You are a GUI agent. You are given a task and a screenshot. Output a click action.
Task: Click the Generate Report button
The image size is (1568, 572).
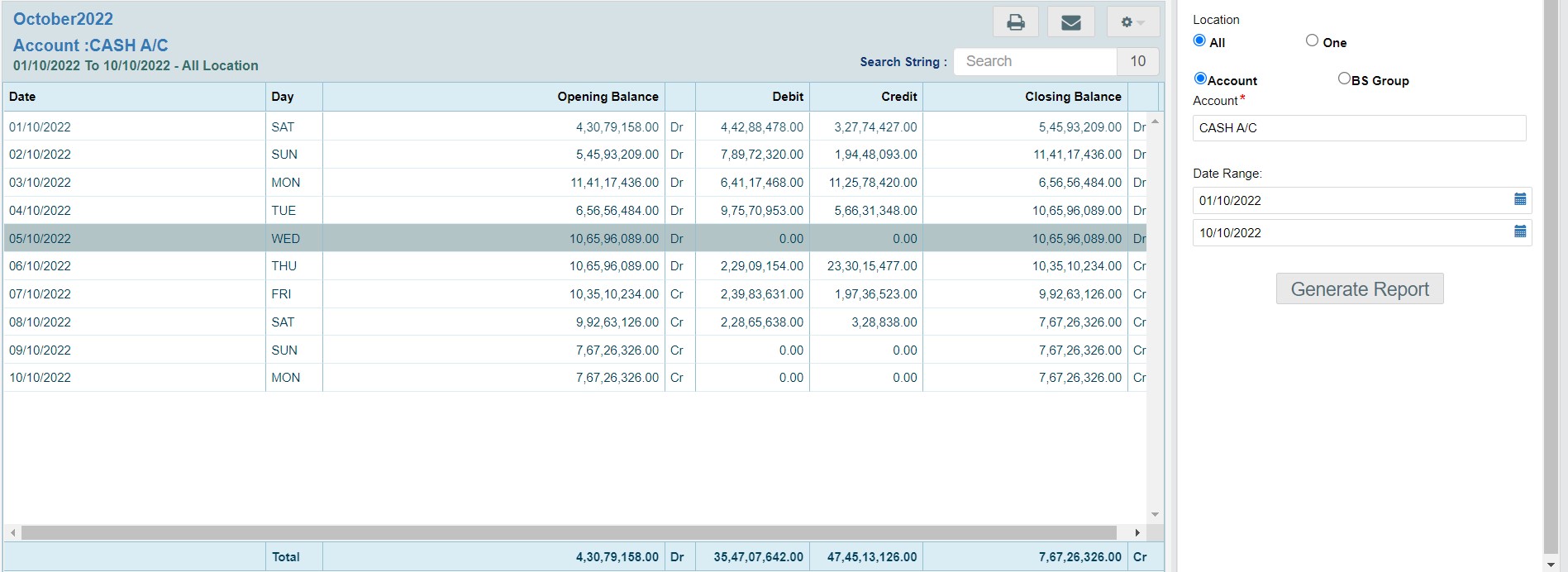[1360, 288]
